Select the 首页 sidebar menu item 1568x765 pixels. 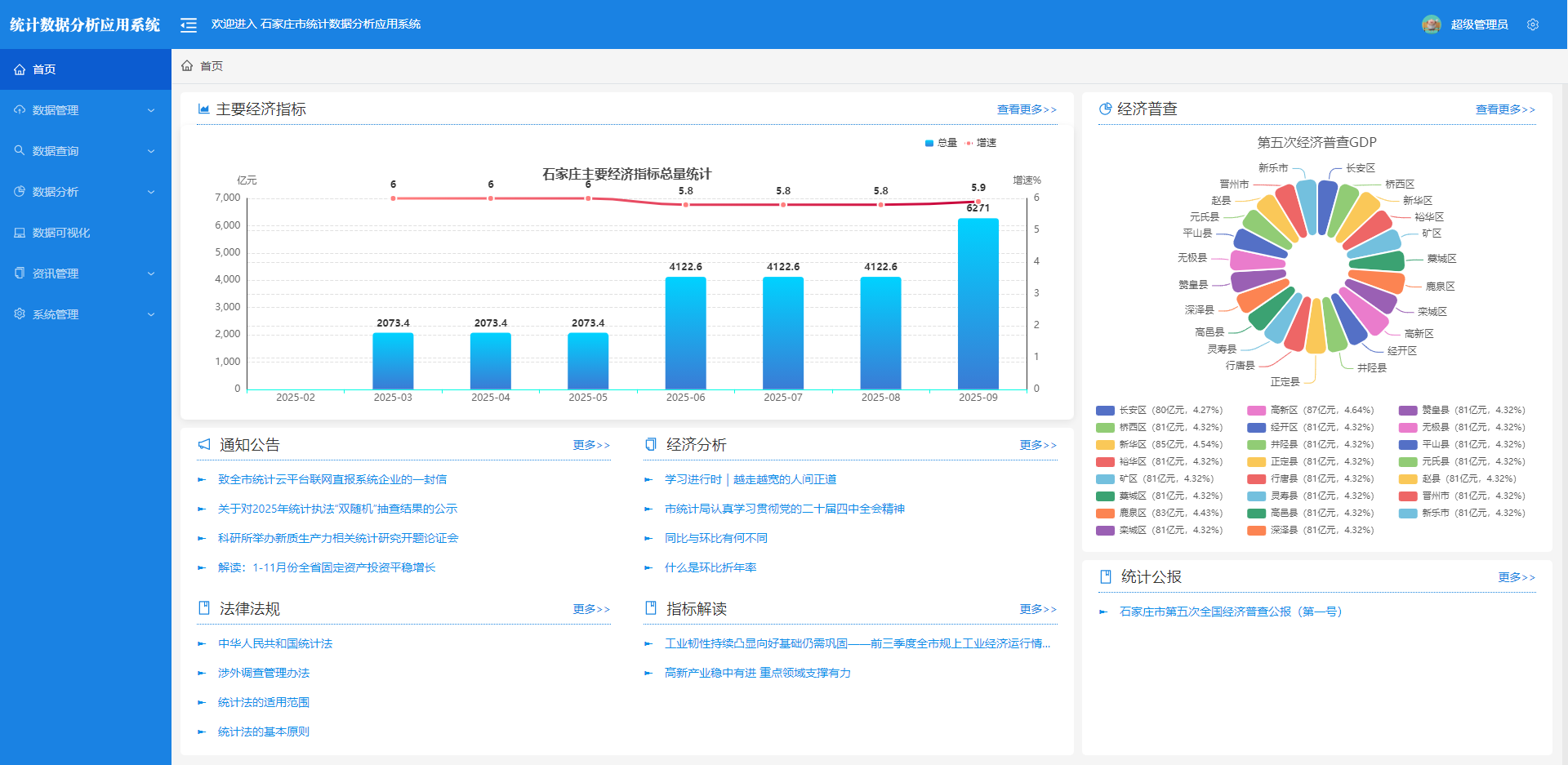pos(86,69)
